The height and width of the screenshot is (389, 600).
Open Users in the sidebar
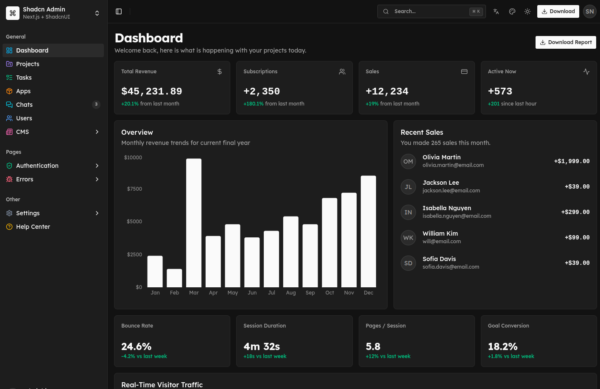(x=53, y=118)
